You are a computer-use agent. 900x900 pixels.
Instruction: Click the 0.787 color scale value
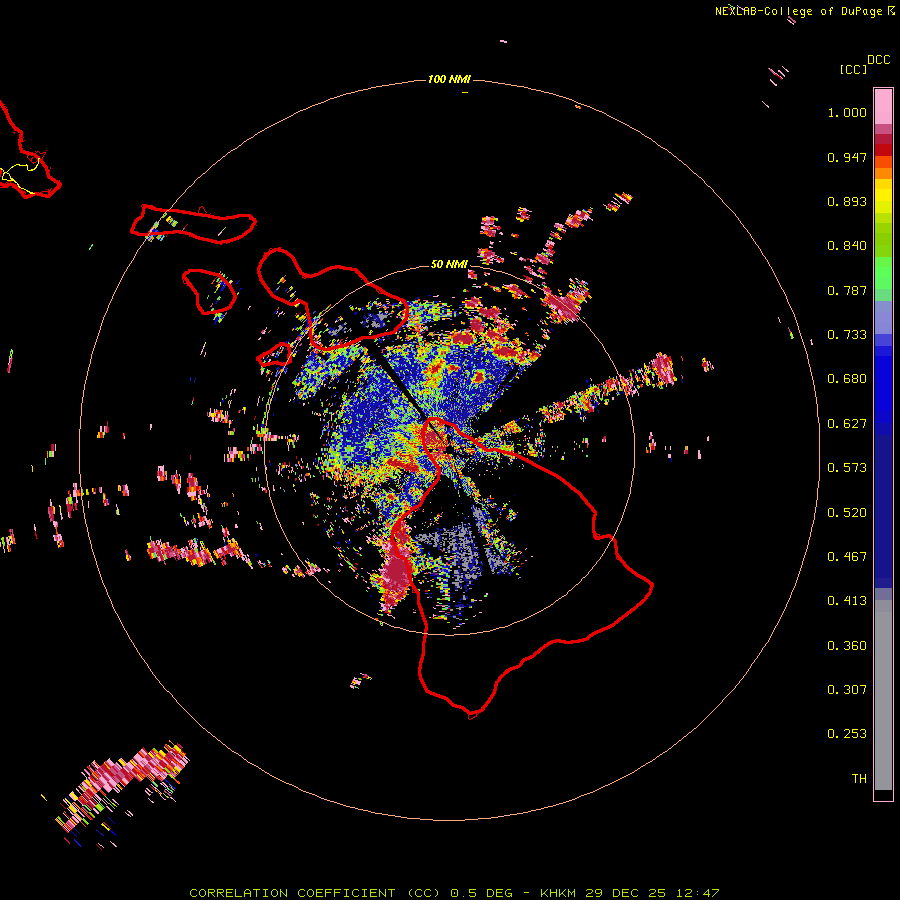click(847, 290)
